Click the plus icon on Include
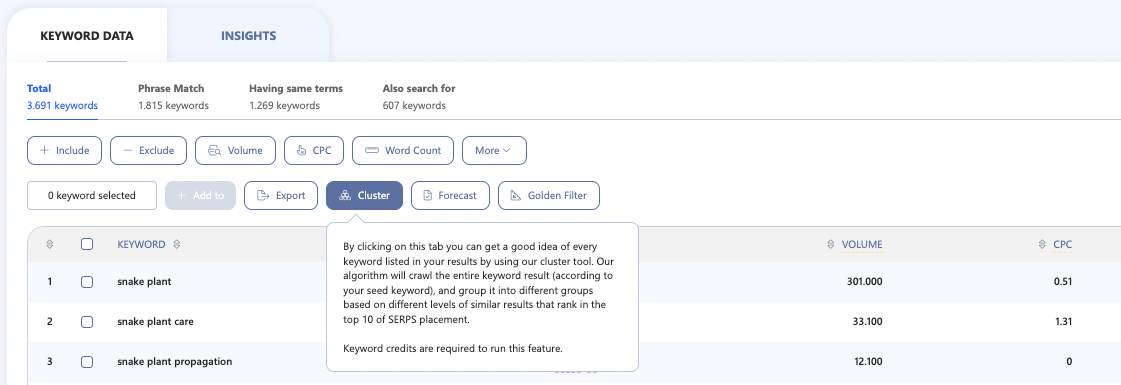This screenshot has height=385, width=1121. point(44,151)
